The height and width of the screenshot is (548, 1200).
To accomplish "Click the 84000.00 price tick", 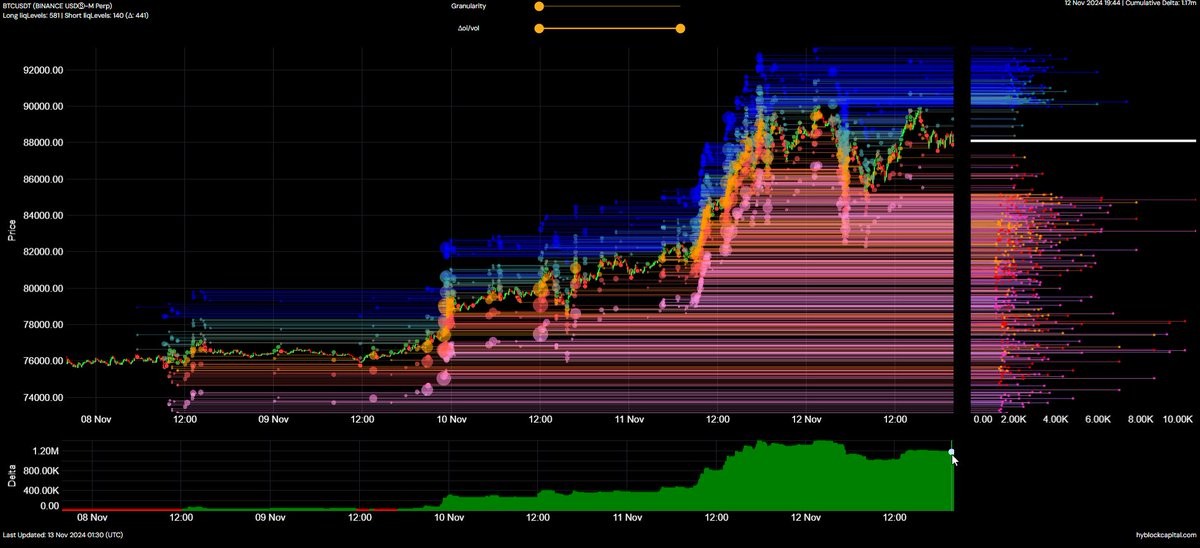I will 44,216.
